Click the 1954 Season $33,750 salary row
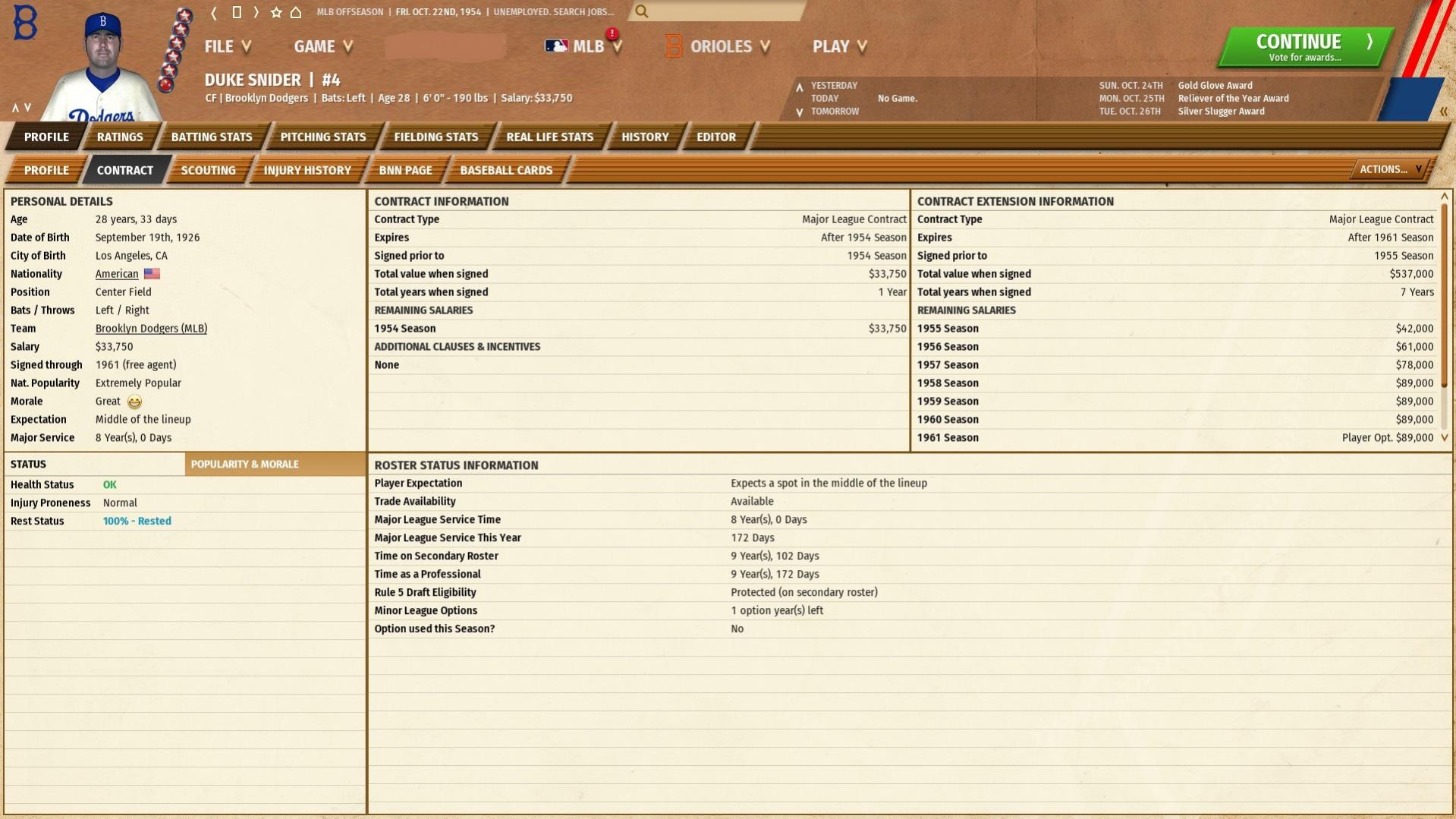 tap(640, 329)
